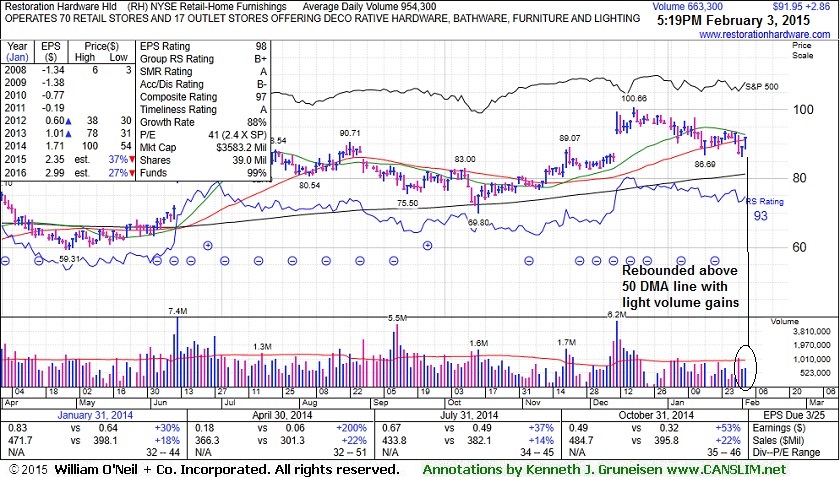Click the Mkt Cap value "$3583.2 Mil"
Viewport: 840px width, 477px height.
(242, 147)
